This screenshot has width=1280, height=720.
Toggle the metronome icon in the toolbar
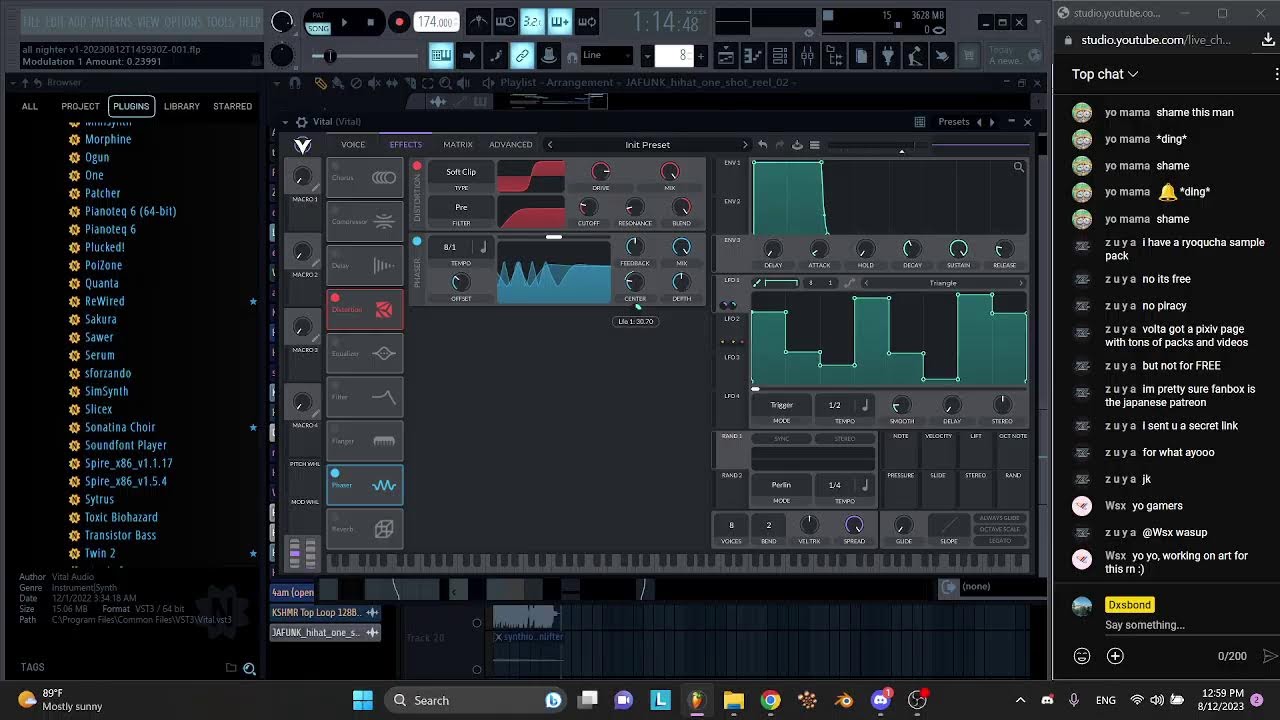pyautogui.click(x=478, y=22)
